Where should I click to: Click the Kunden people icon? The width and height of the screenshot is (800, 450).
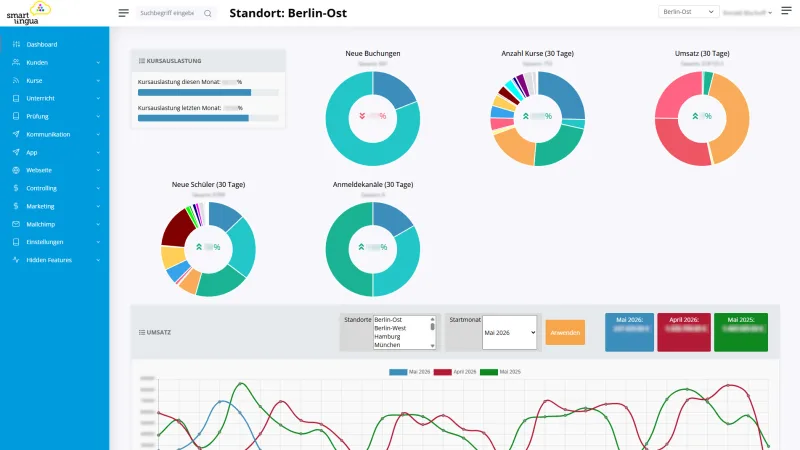(x=16, y=62)
